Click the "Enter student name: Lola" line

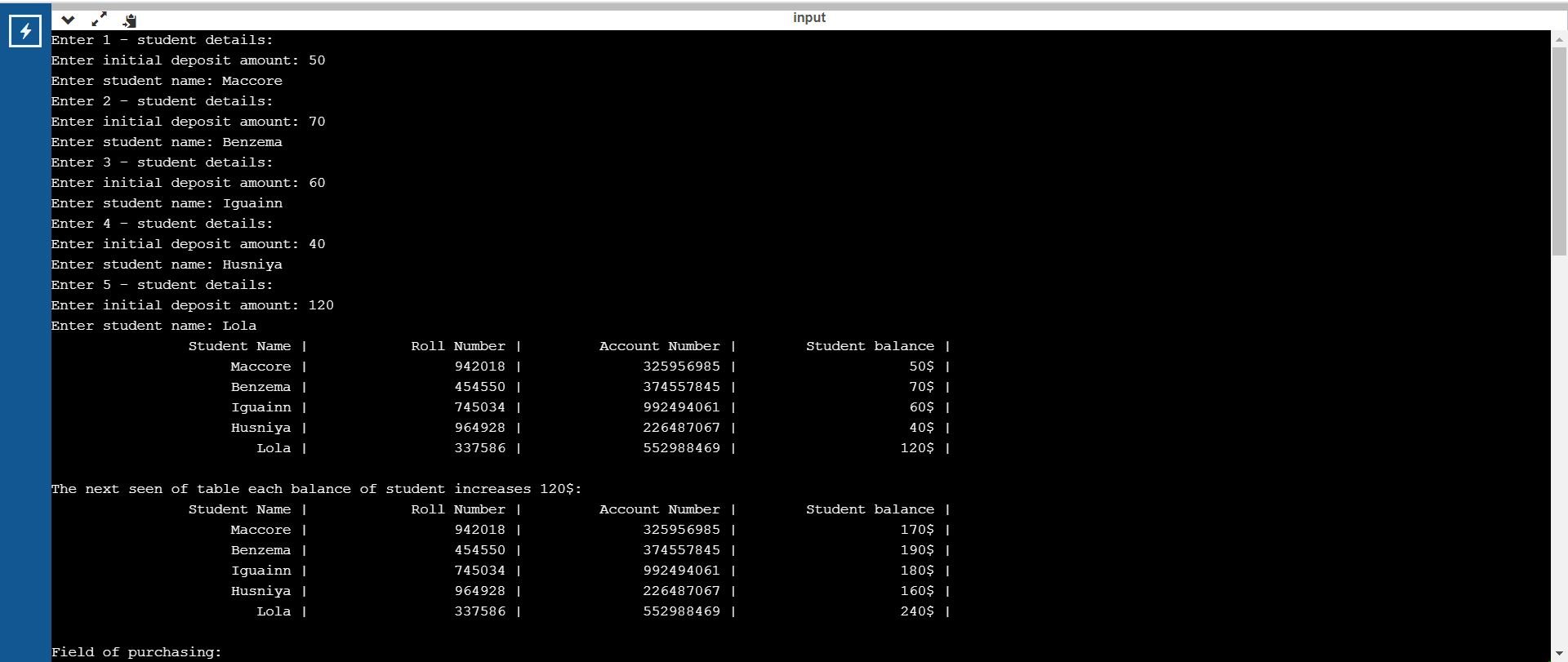[154, 326]
